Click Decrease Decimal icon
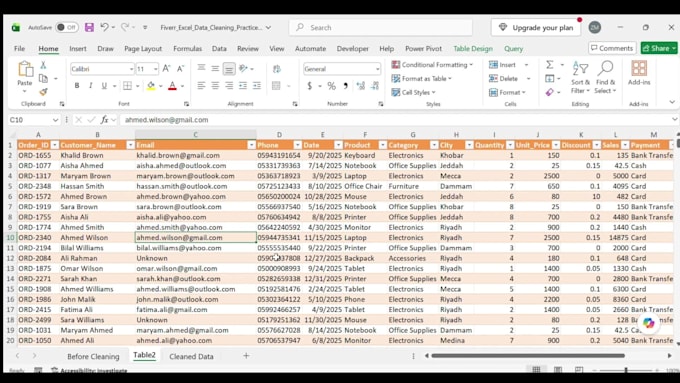This screenshot has height=383, width=680. click(375, 86)
